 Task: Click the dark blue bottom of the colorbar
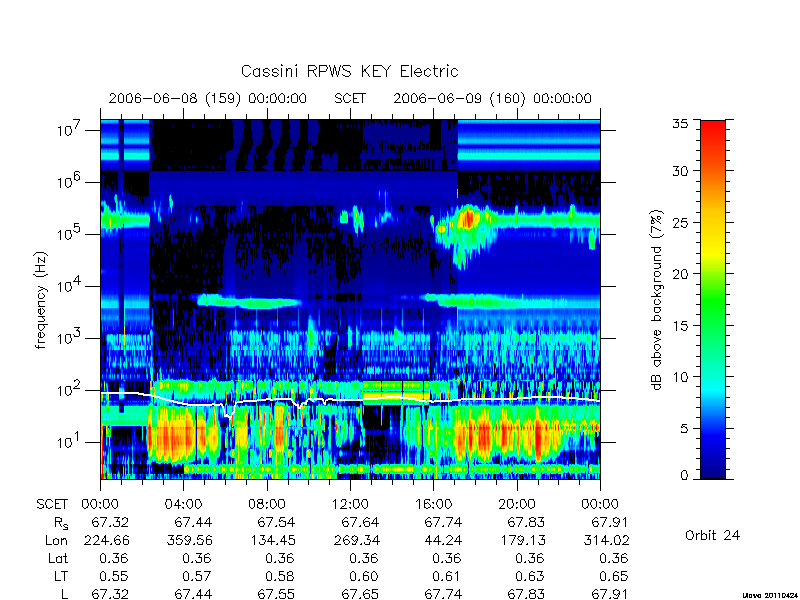[713, 467]
